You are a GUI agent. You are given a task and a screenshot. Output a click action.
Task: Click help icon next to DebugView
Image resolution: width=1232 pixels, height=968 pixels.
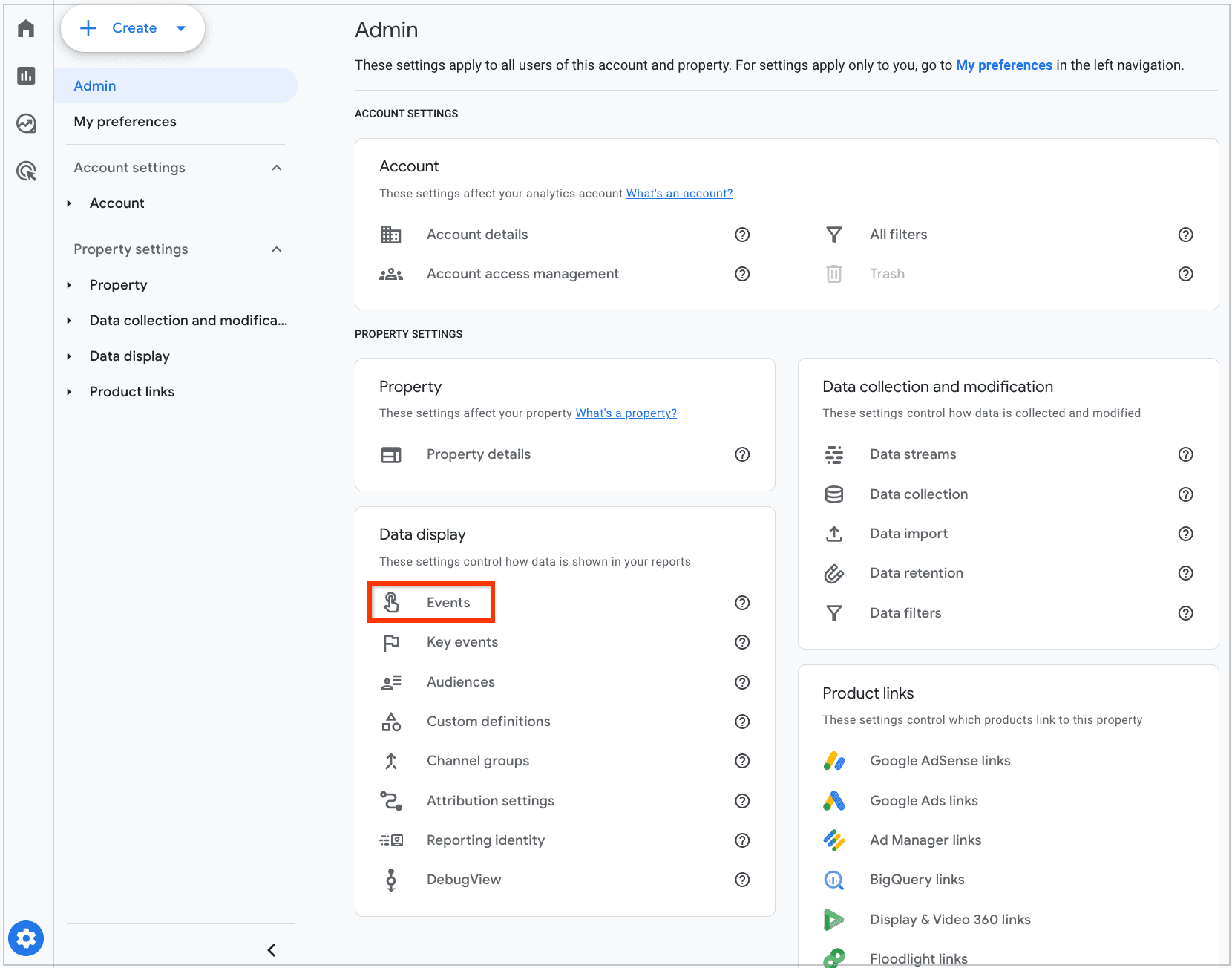(741, 880)
